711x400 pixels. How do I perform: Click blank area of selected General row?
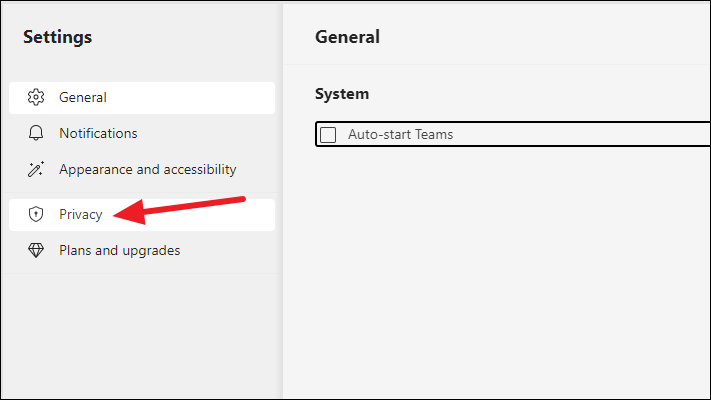[190, 98]
